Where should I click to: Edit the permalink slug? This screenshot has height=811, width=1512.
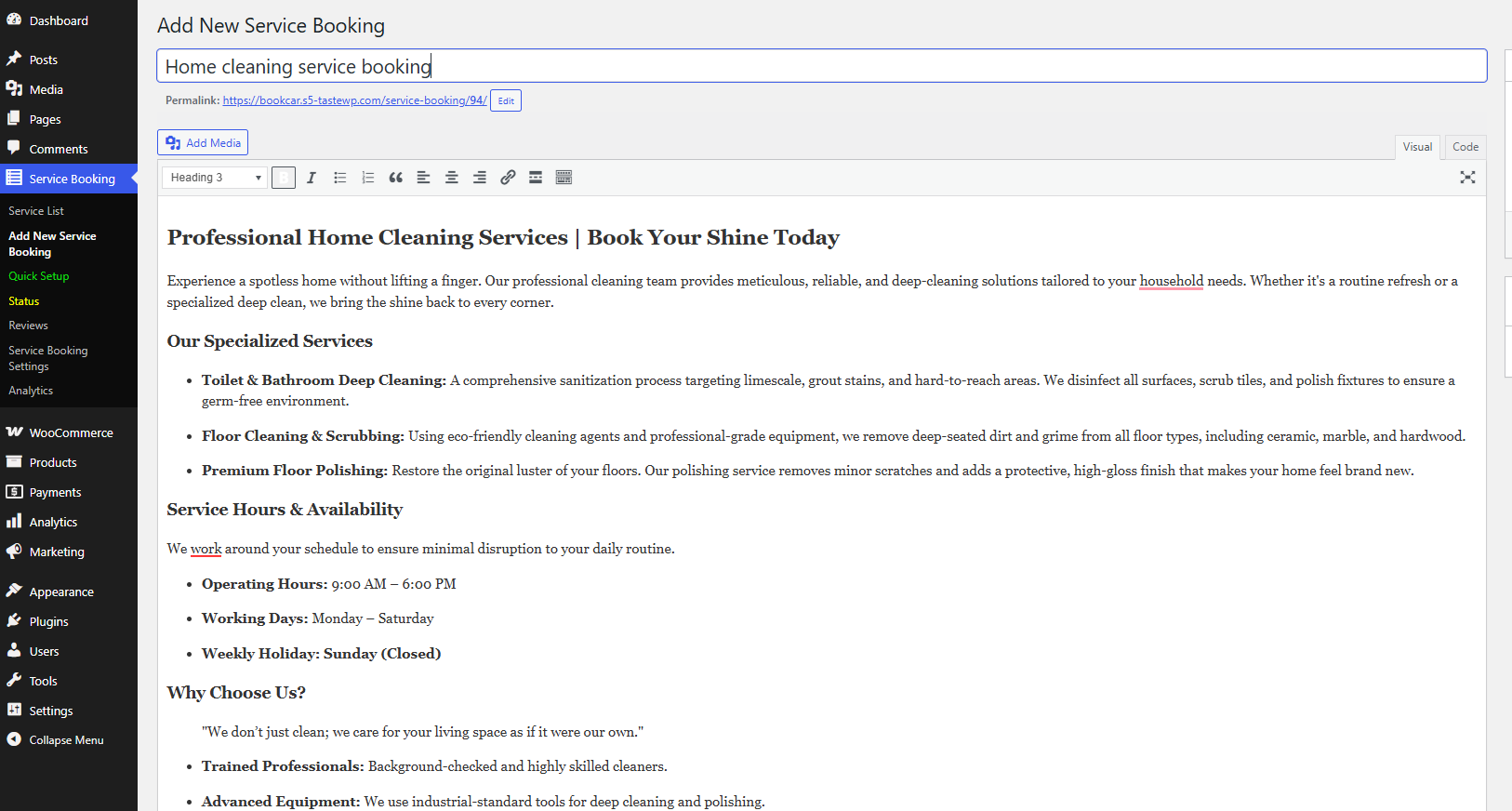coord(506,100)
